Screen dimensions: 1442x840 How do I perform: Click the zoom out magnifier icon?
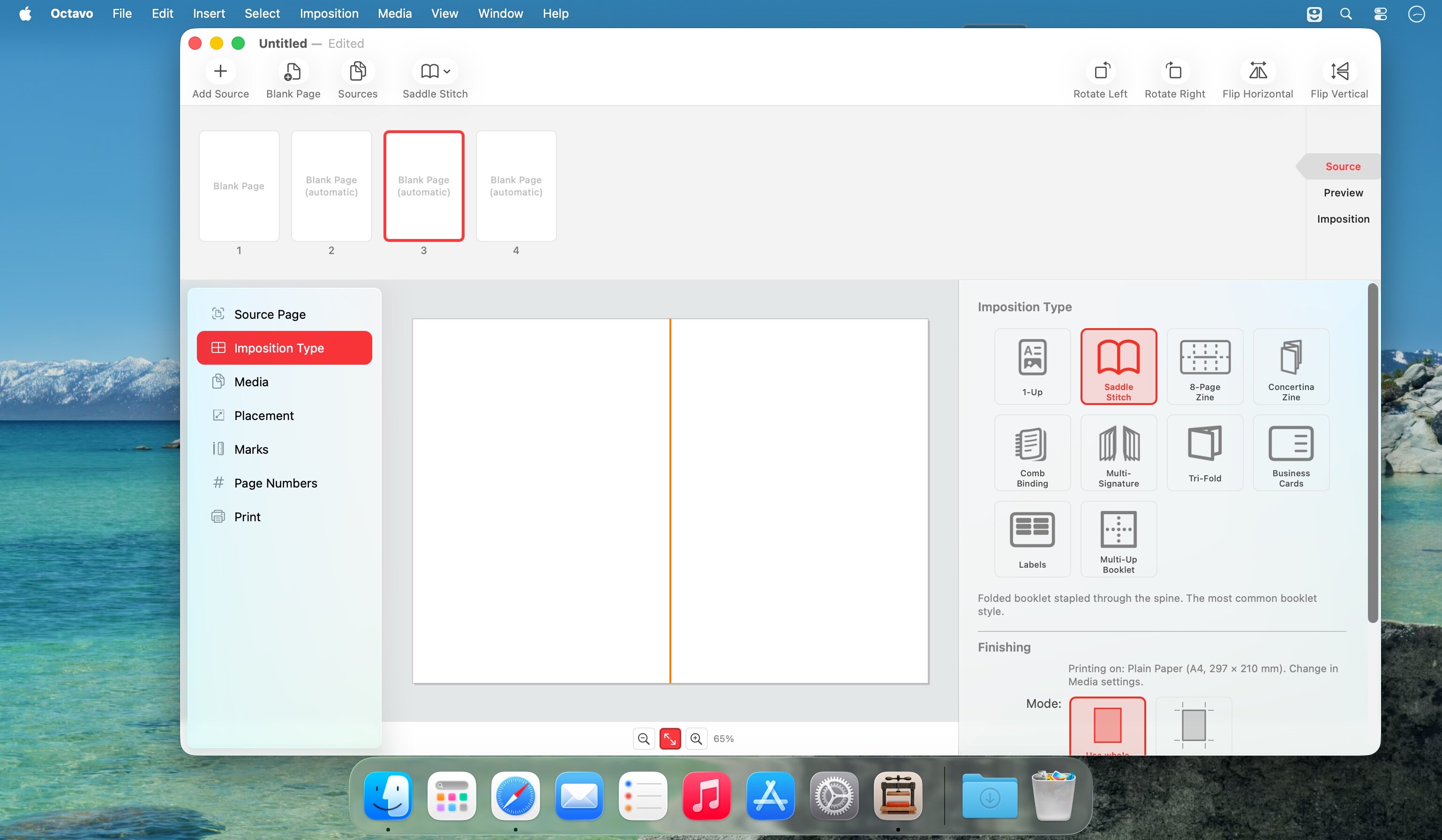(643, 739)
